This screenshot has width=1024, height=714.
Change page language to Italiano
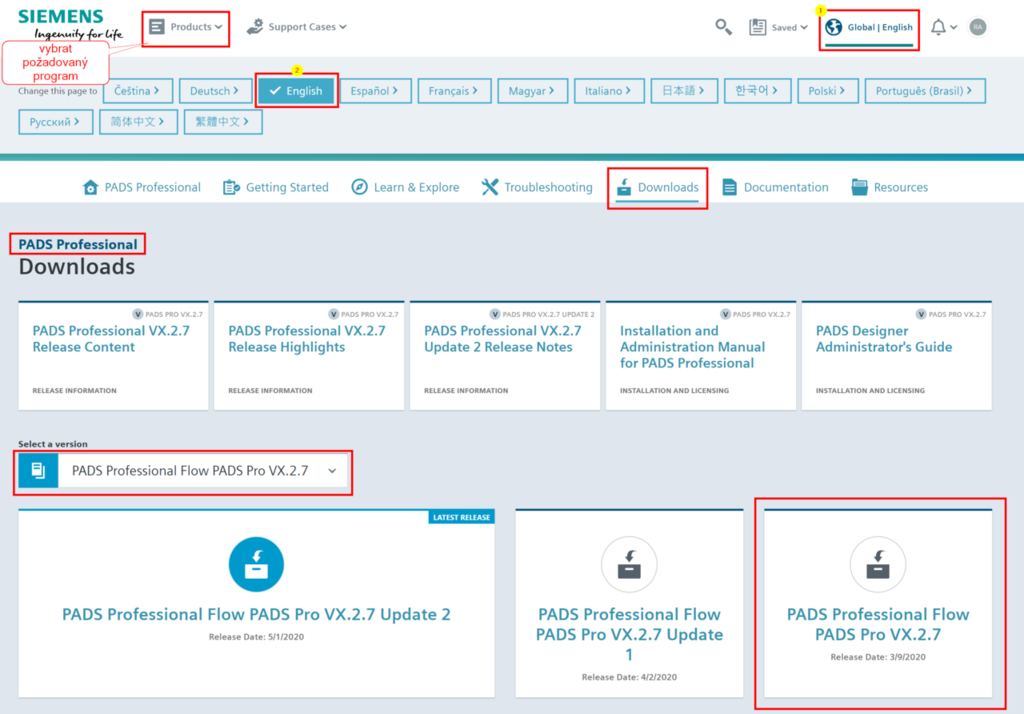[x=609, y=91]
